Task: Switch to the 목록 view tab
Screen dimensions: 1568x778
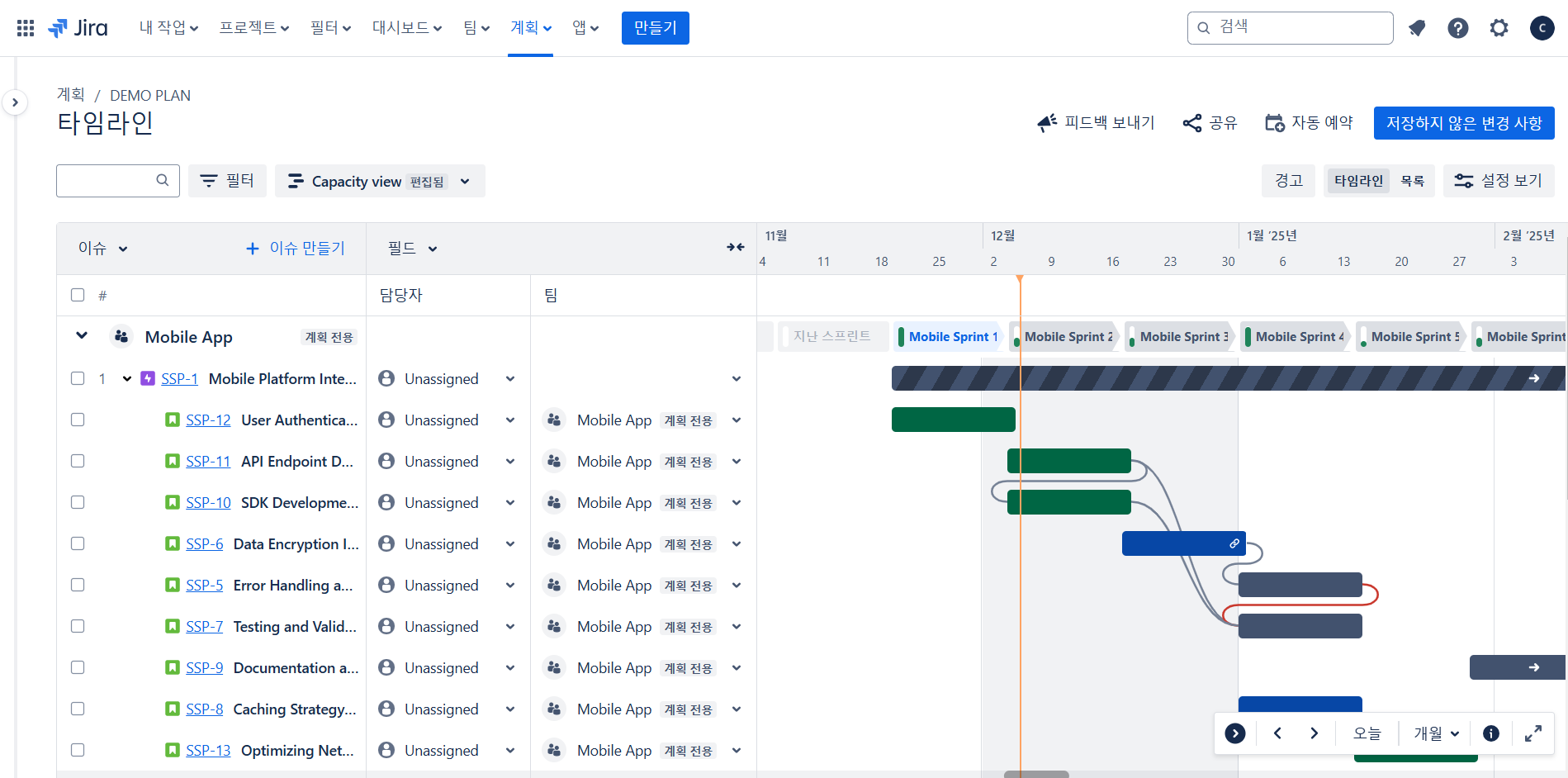Action: pyautogui.click(x=1412, y=181)
